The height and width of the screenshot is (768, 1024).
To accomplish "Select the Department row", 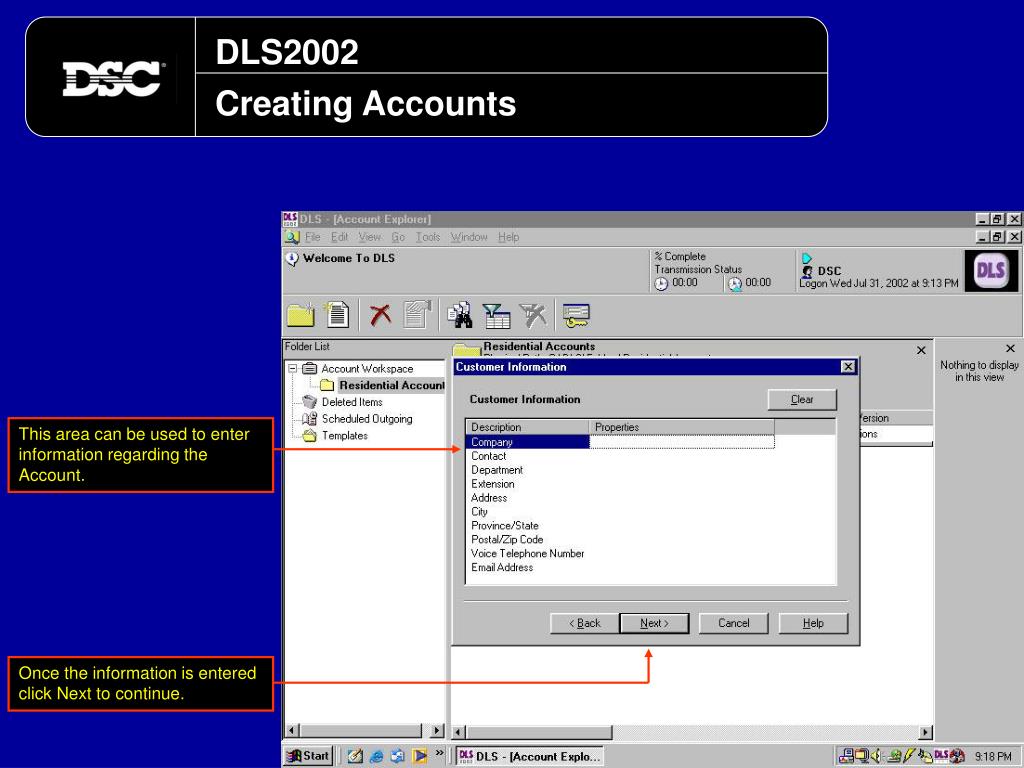I will 497,470.
